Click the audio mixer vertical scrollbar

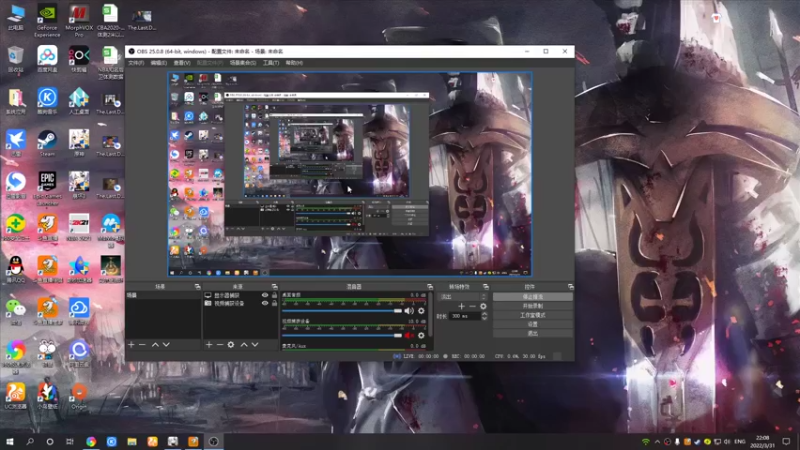[432, 316]
